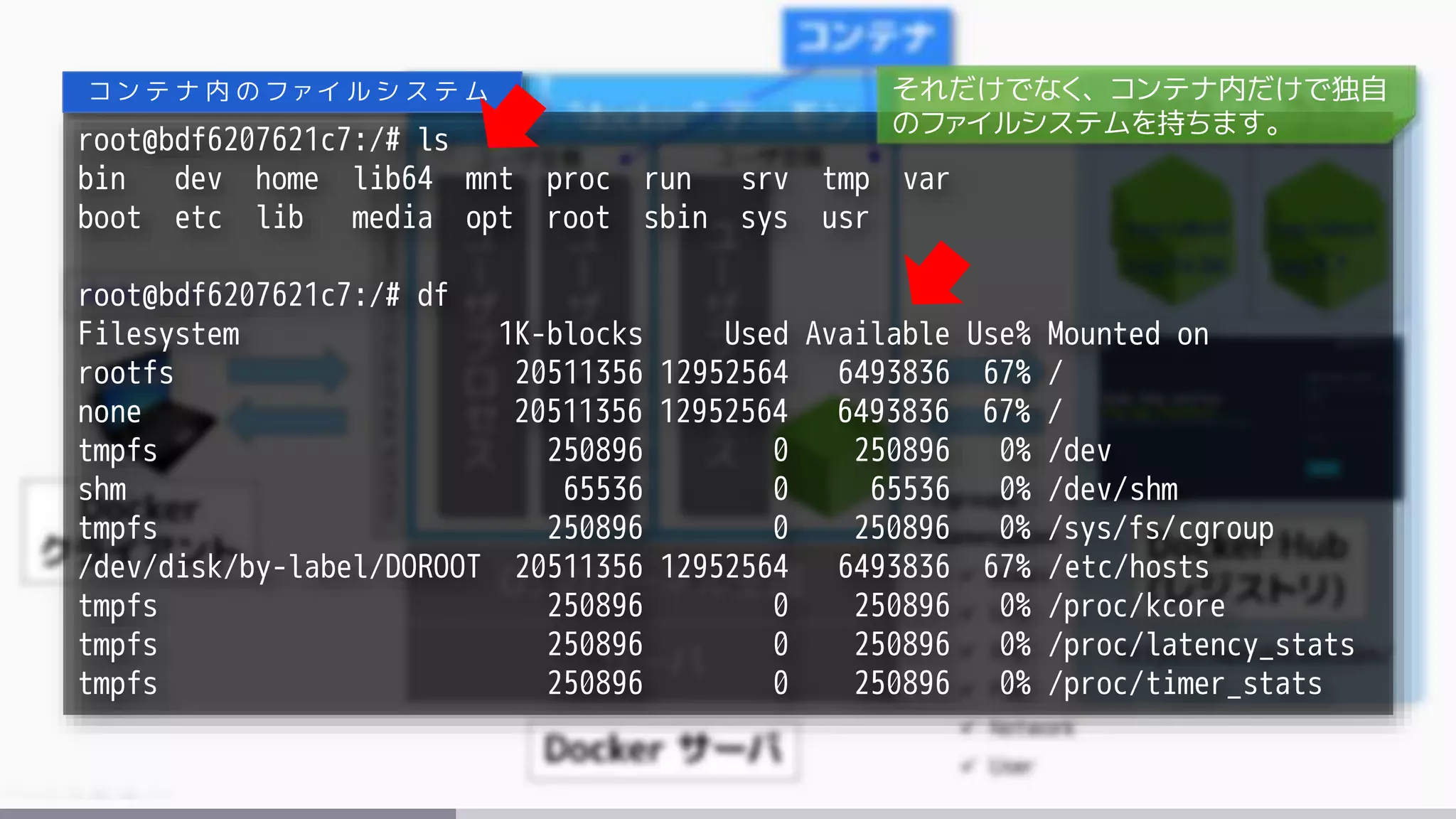This screenshot has height=819, width=1456.
Task: Select the run directory in ls output
Action: (668, 180)
